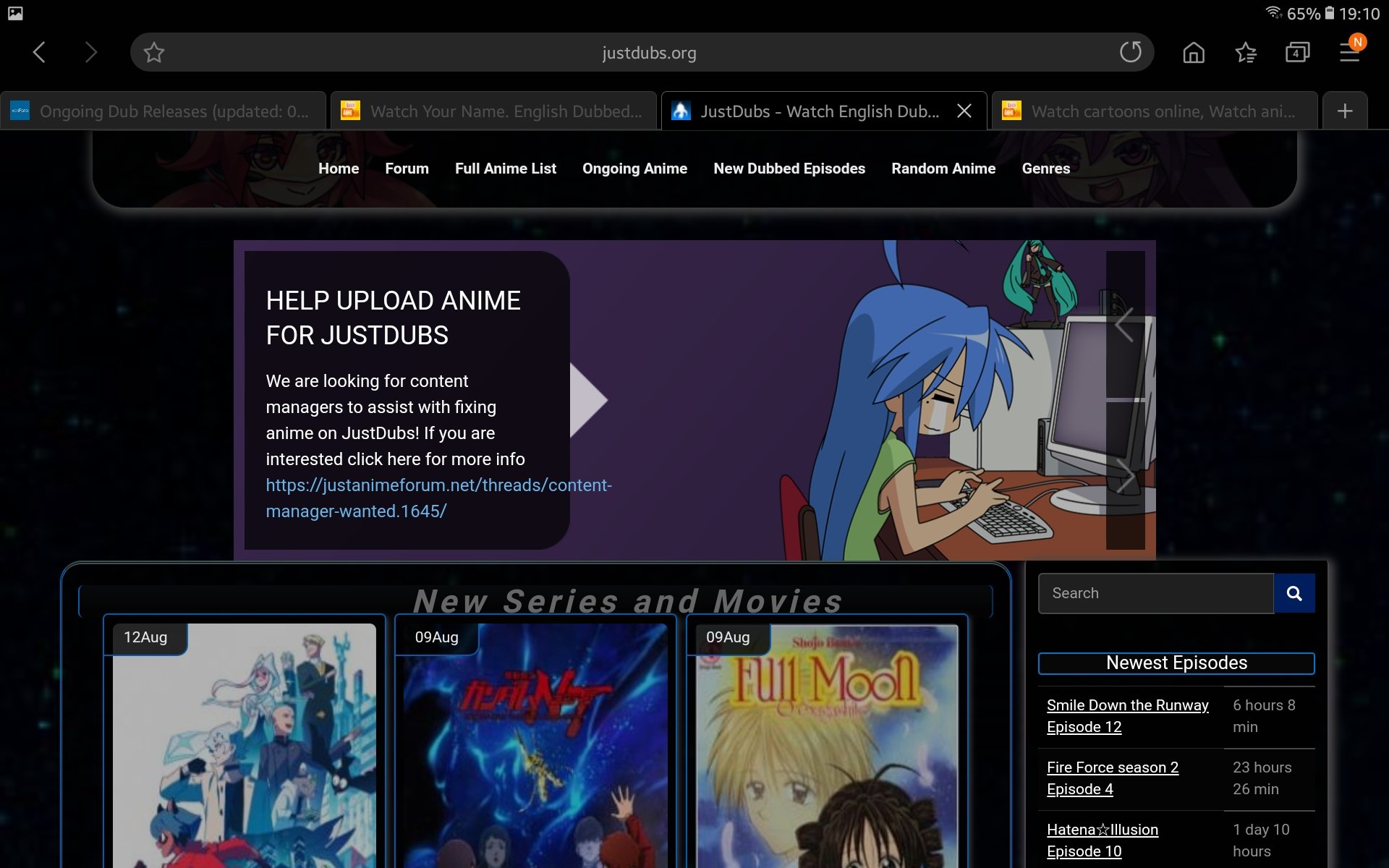Reload the page with the refresh icon
The height and width of the screenshot is (868, 1389).
[x=1130, y=52]
